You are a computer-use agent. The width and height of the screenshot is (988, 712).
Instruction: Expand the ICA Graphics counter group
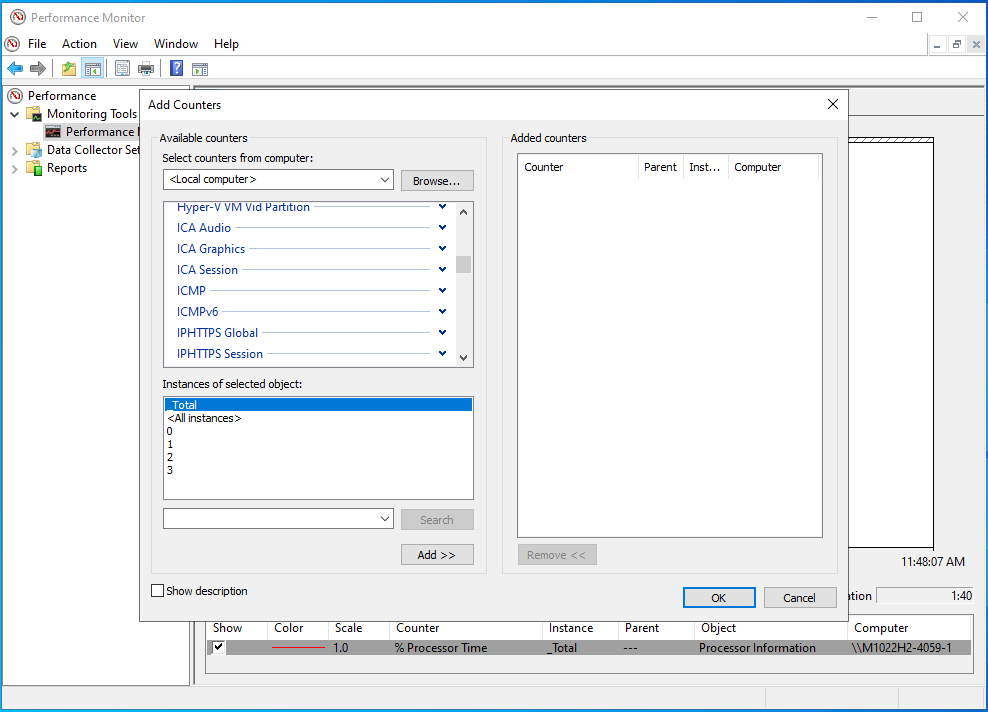click(442, 249)
